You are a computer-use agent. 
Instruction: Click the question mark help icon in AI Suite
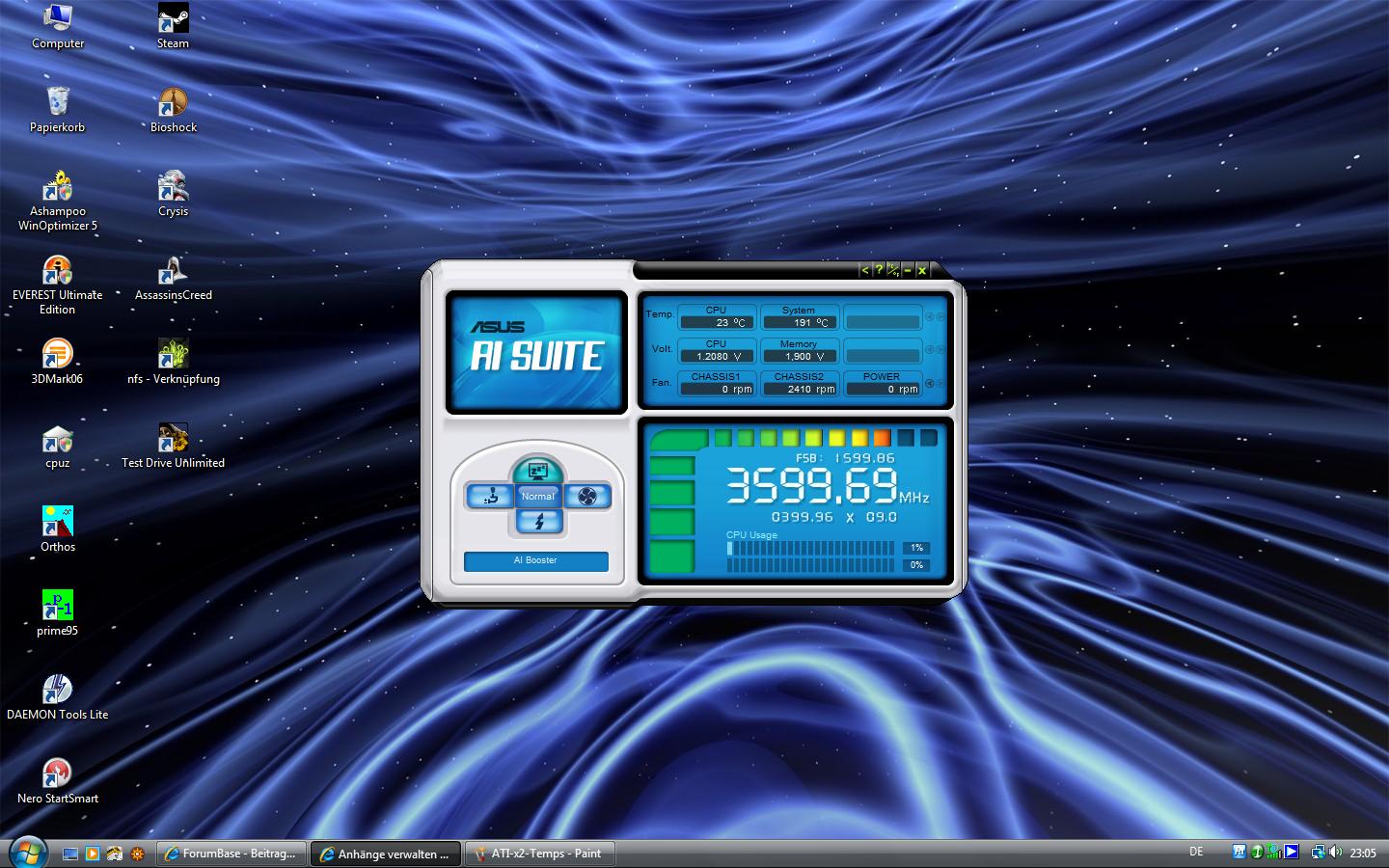tap(879, 270)
